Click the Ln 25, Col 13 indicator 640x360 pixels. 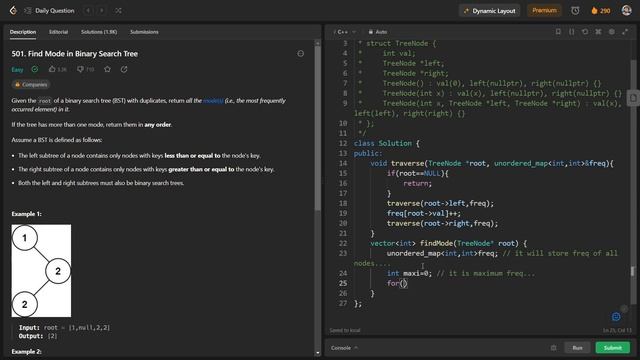tap(617, 330)
